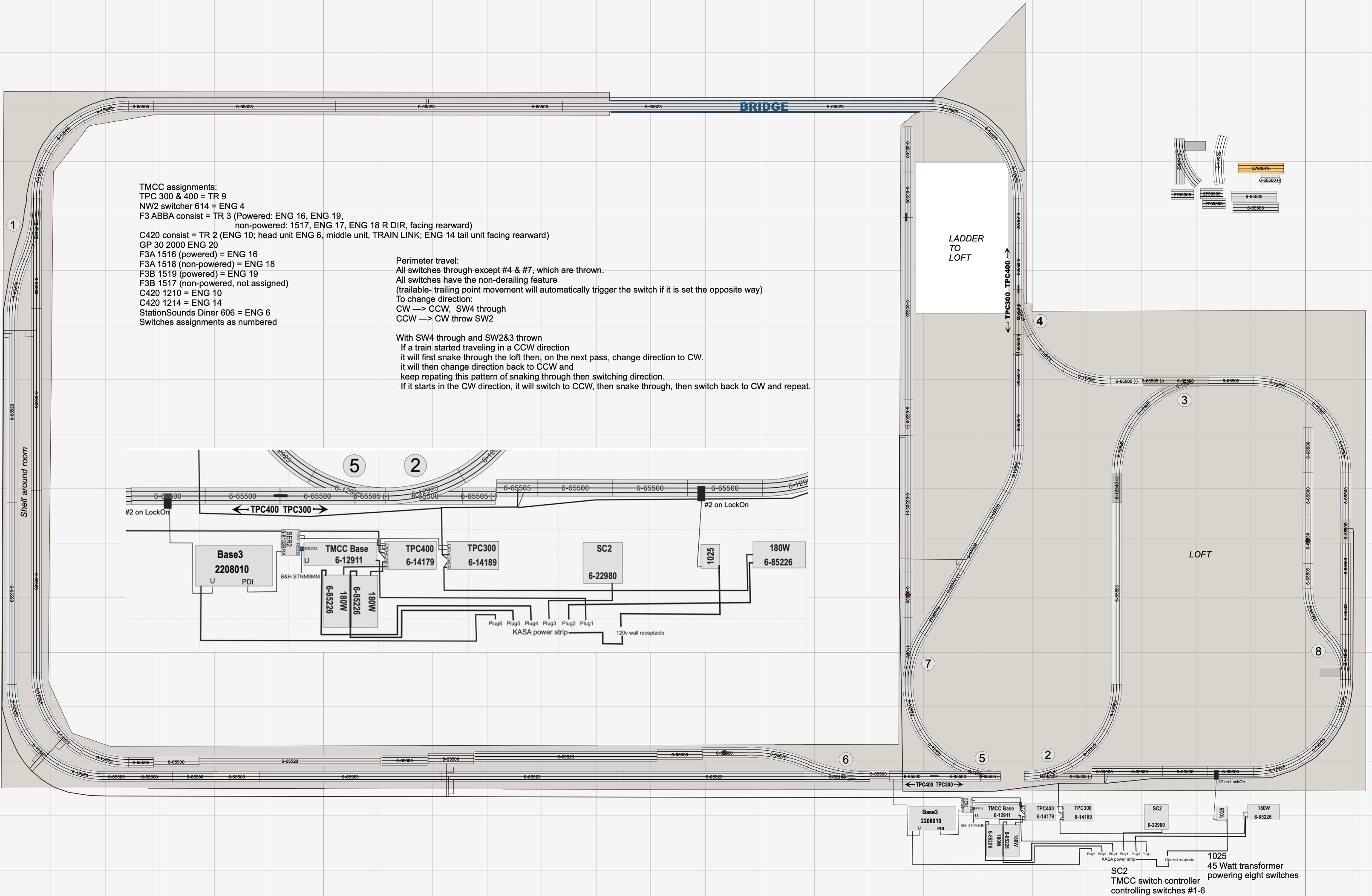Select the large TPC300 6-14189 box in inset
This screenshot has height=896, width=1372.
(473, 555)
